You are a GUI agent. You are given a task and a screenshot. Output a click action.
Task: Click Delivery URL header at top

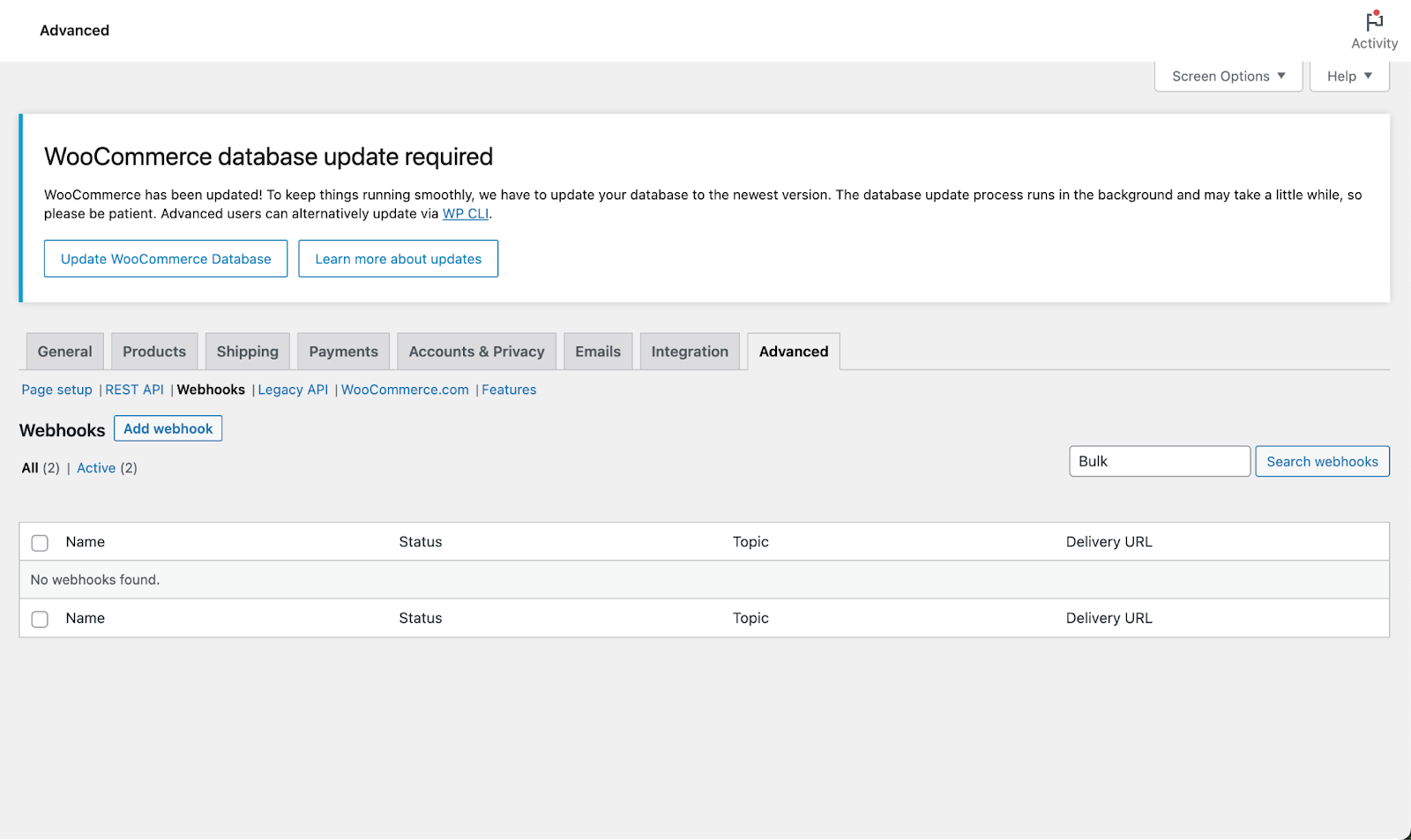coord(1109,542)
